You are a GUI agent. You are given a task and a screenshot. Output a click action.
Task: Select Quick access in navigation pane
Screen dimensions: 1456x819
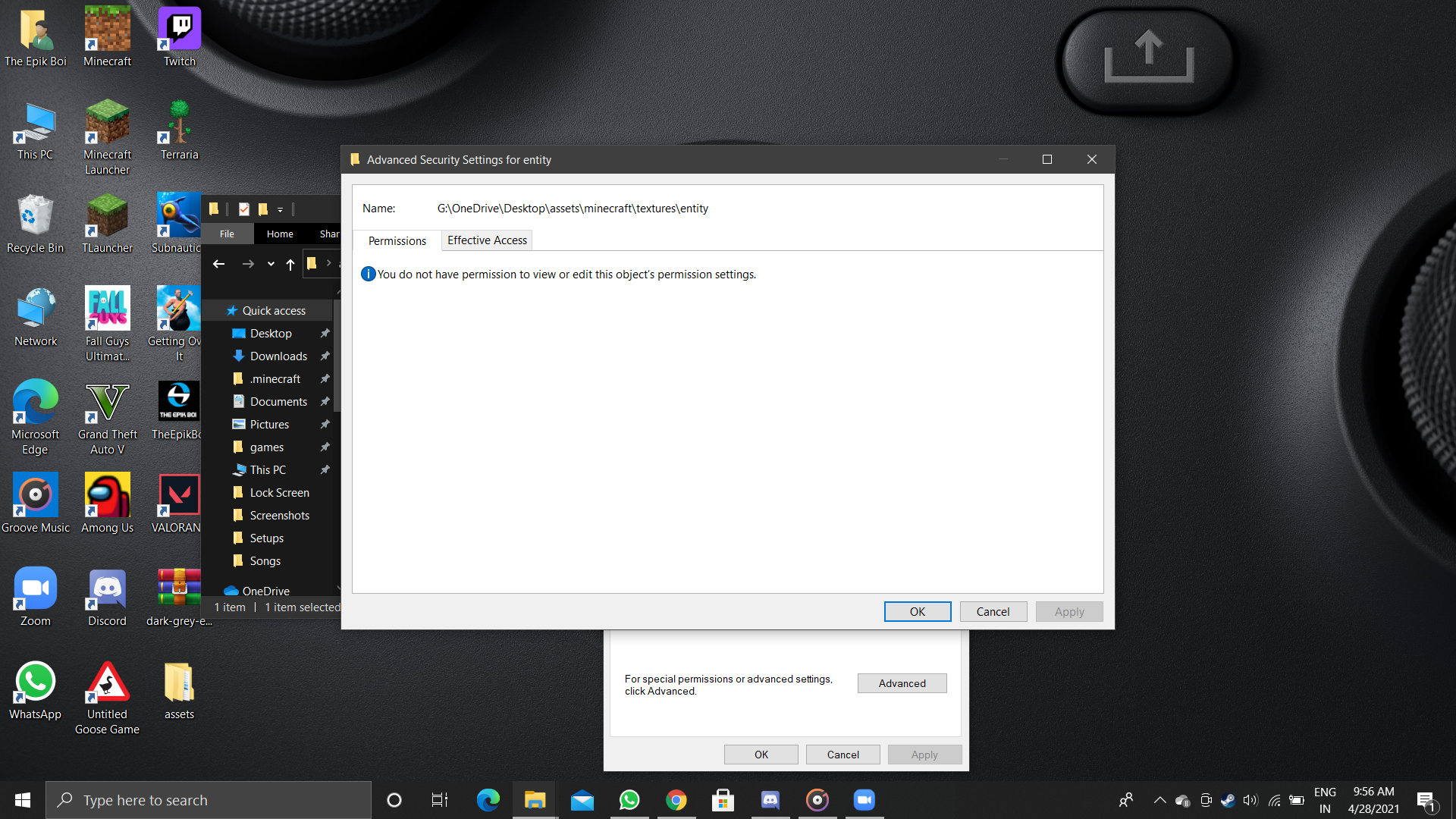(274, 311)
